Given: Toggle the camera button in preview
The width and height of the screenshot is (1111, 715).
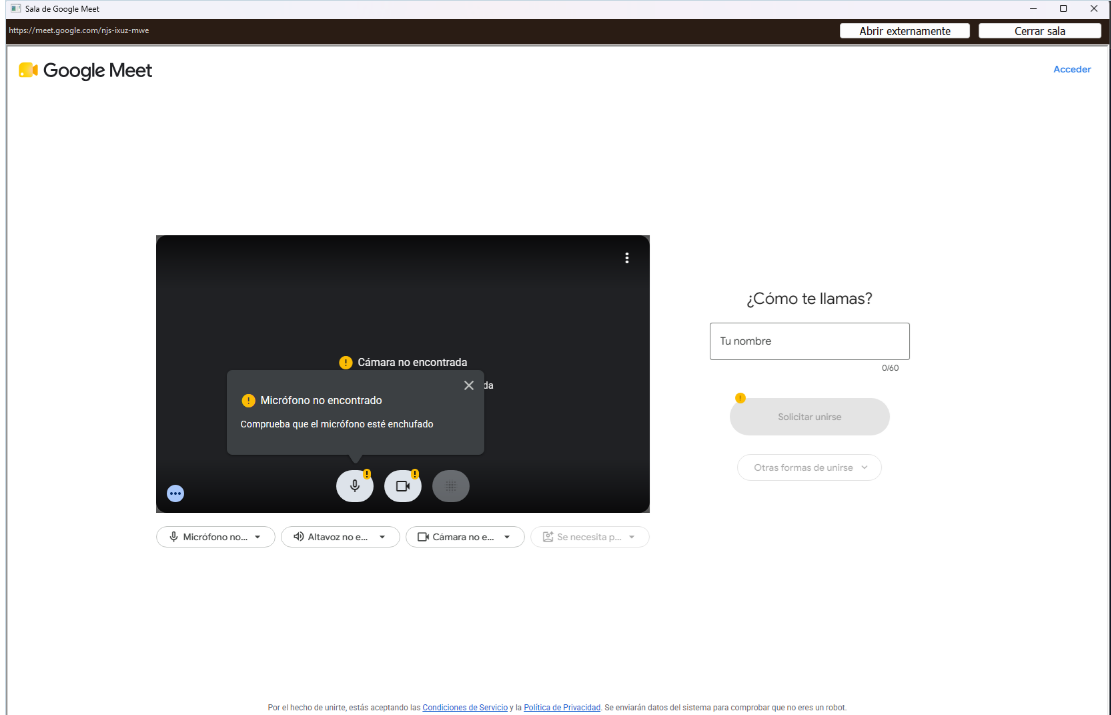Looking at the screenshot, I should click(x=402, y=486).
